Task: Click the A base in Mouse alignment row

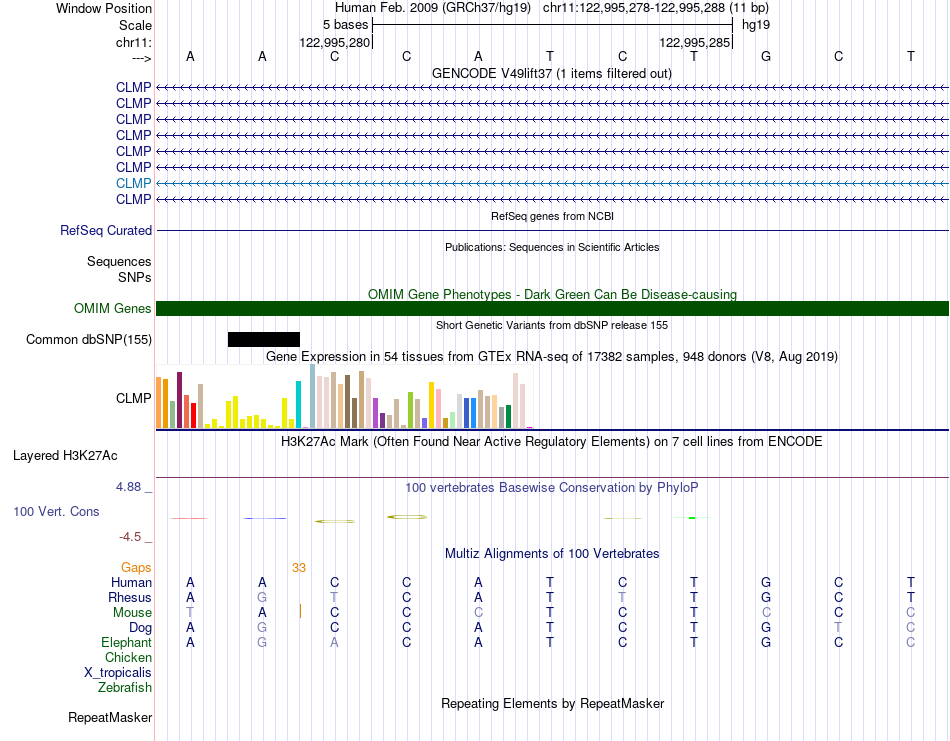Action: (x=262, y=613)
